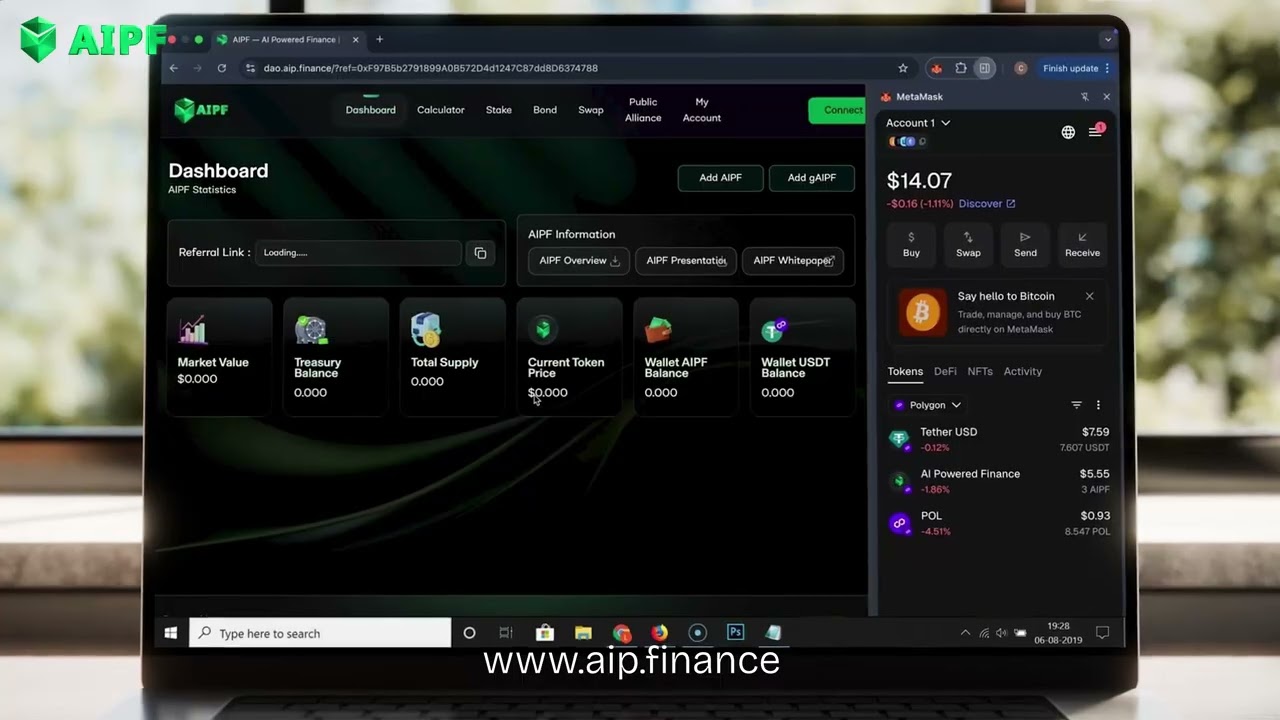The width and height of the screenshot is (1280, 720).
Task: Reload the page in Chrome
Action: [x=222, y=68]
